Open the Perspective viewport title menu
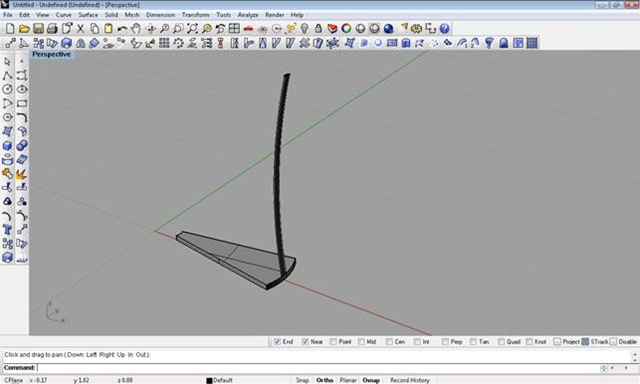The width and height of the screenshot is (640, 384). click(x=51, y=54)
